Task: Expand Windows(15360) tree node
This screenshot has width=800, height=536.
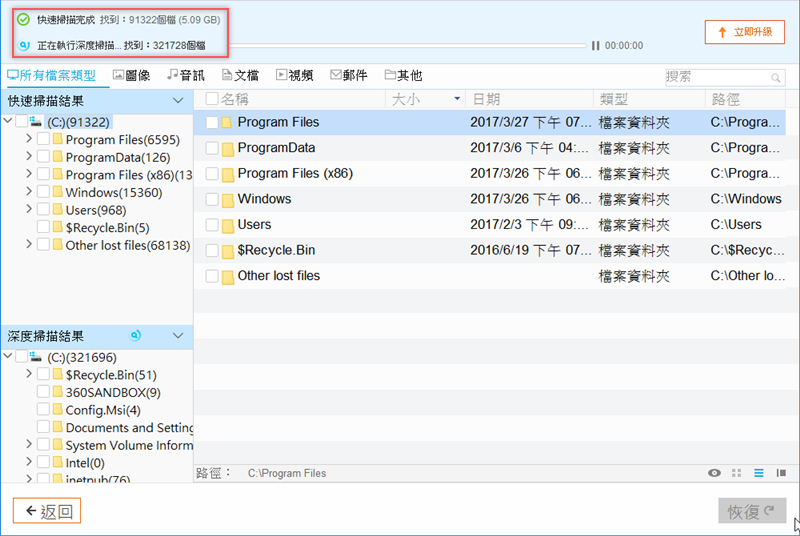Action: click(x=29, y=191)
